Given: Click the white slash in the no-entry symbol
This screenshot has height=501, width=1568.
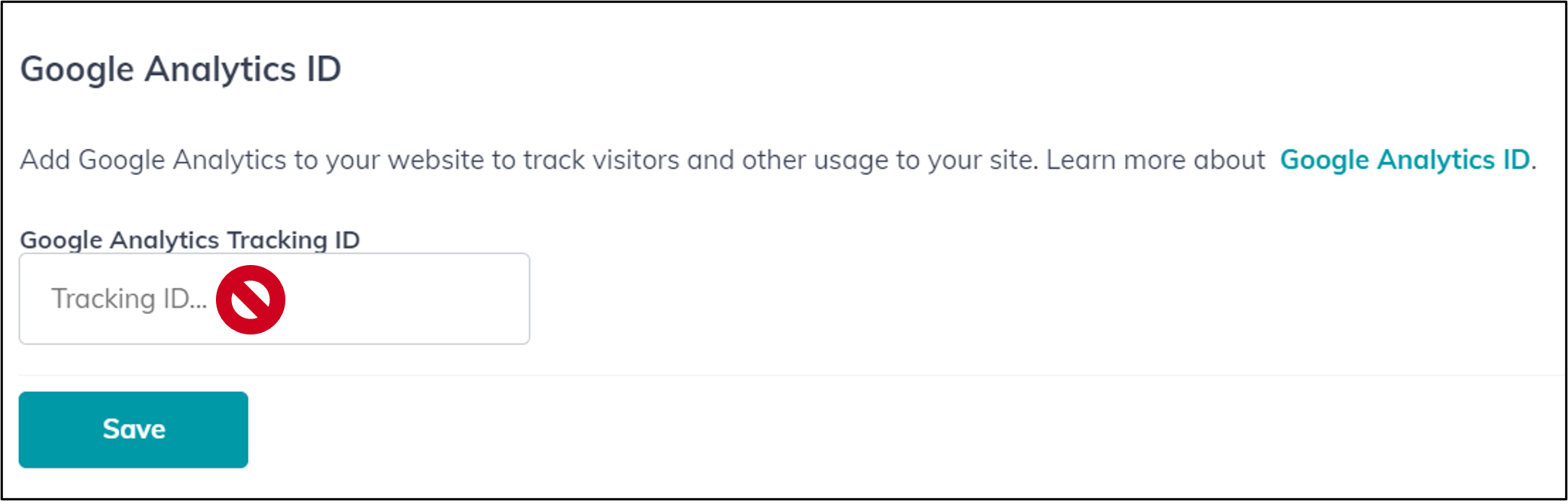Looking at the screenshot, I should (250, 299).
